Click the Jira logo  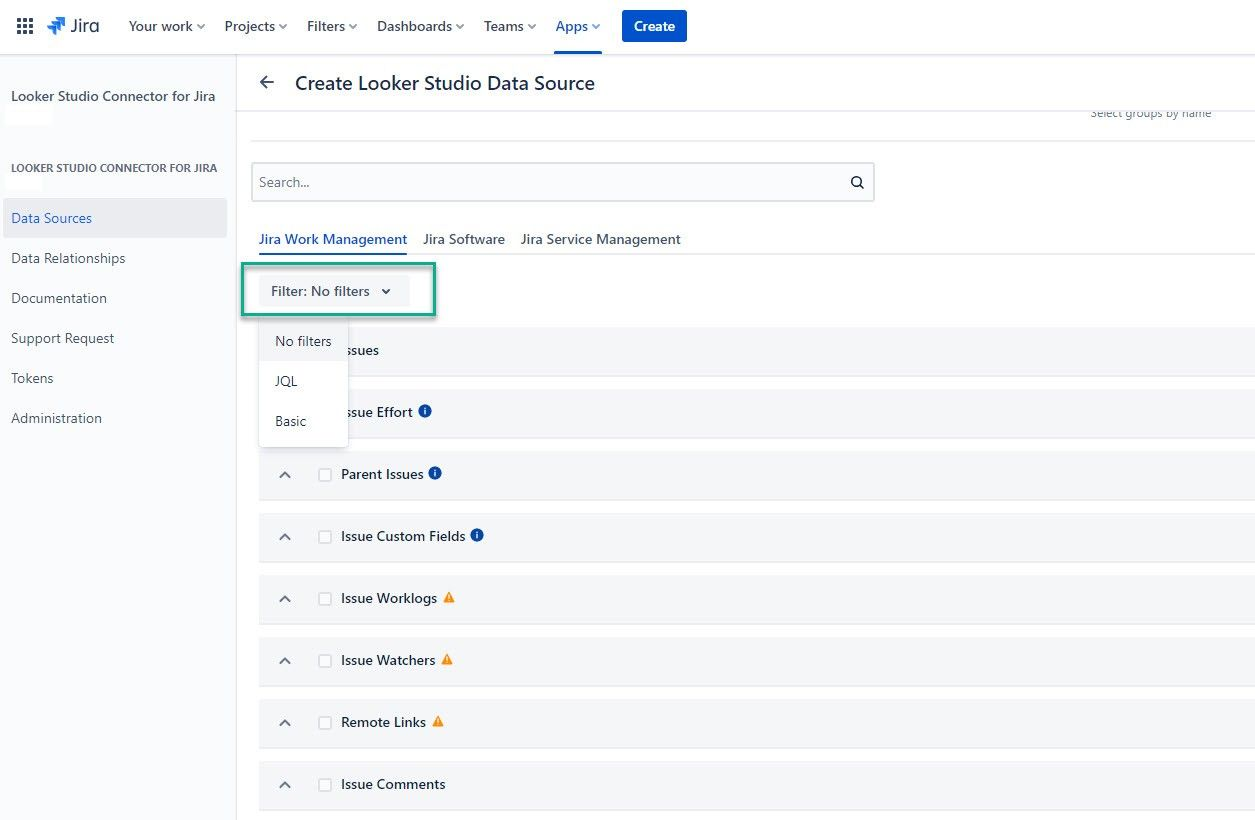72,26
